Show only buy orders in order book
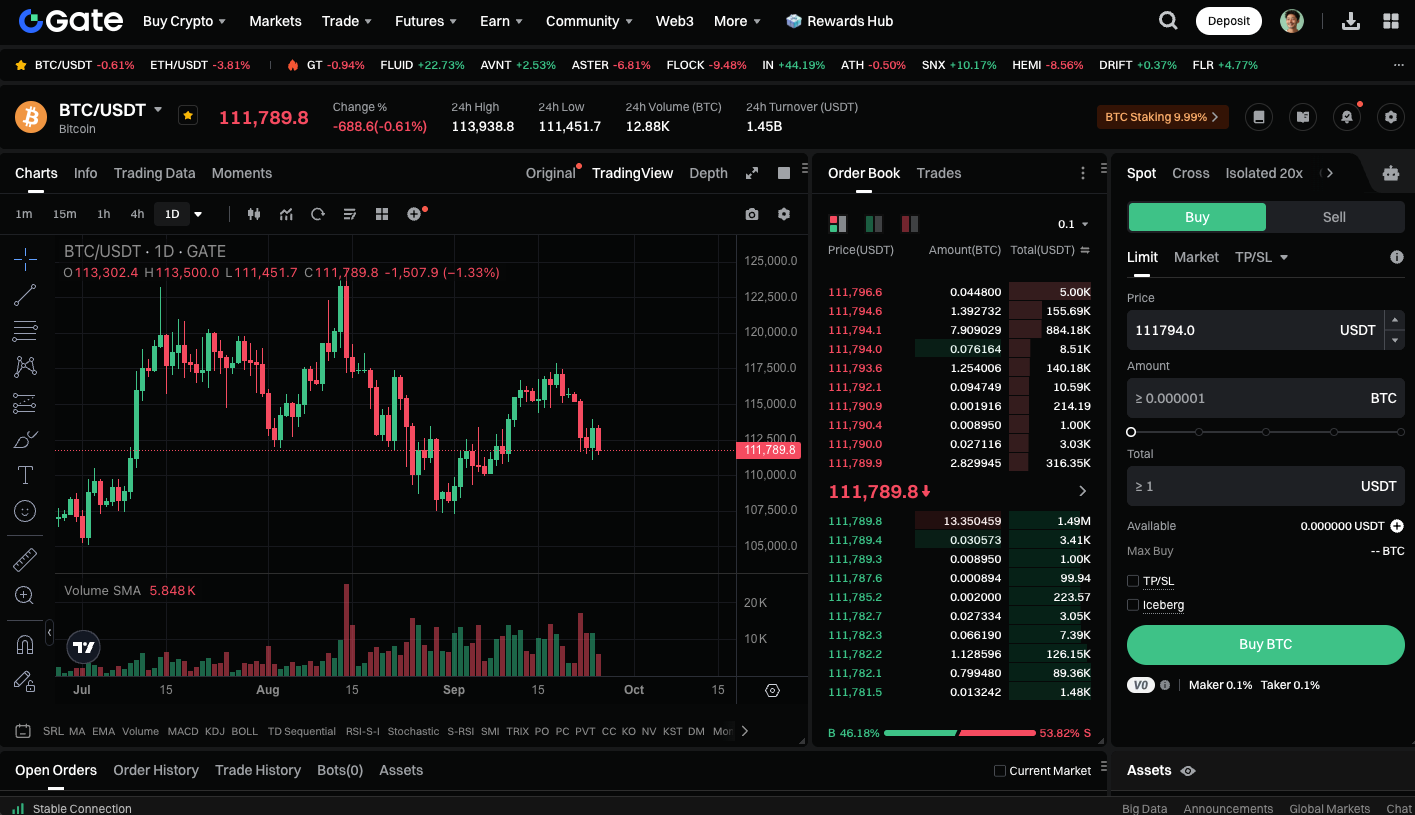This screenshot has height=815, width=1415. pos(874,223)
